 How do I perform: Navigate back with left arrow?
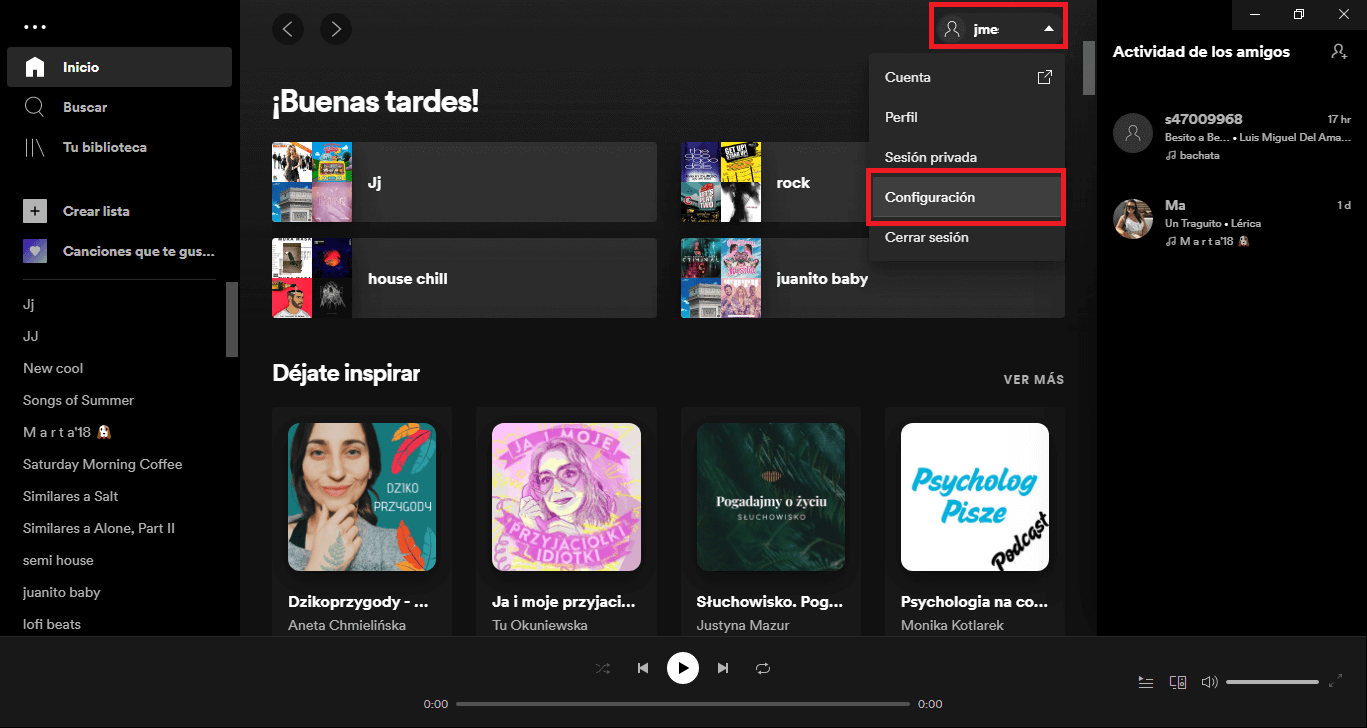click(x=288, y=29)
